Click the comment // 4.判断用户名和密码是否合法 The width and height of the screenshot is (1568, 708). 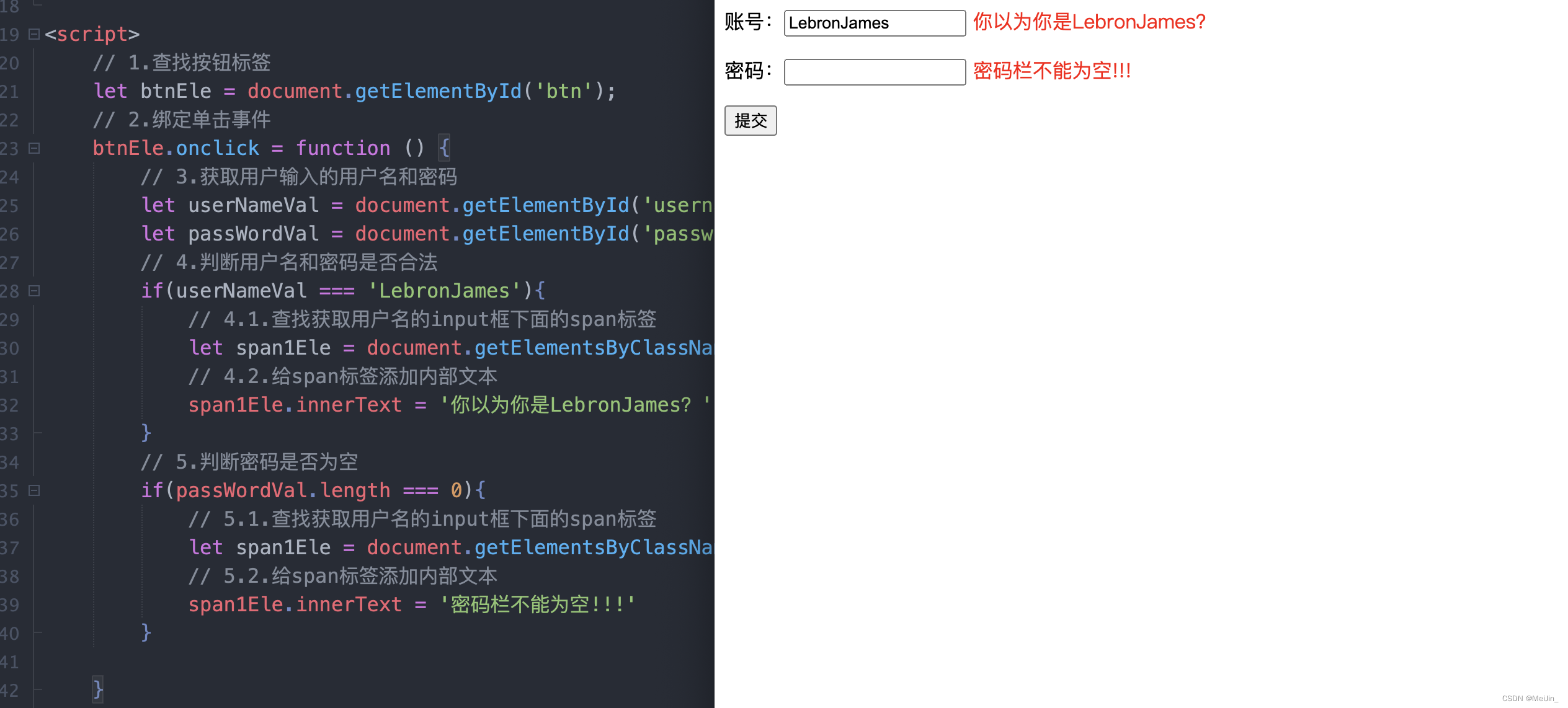click(x=289, y=262)
